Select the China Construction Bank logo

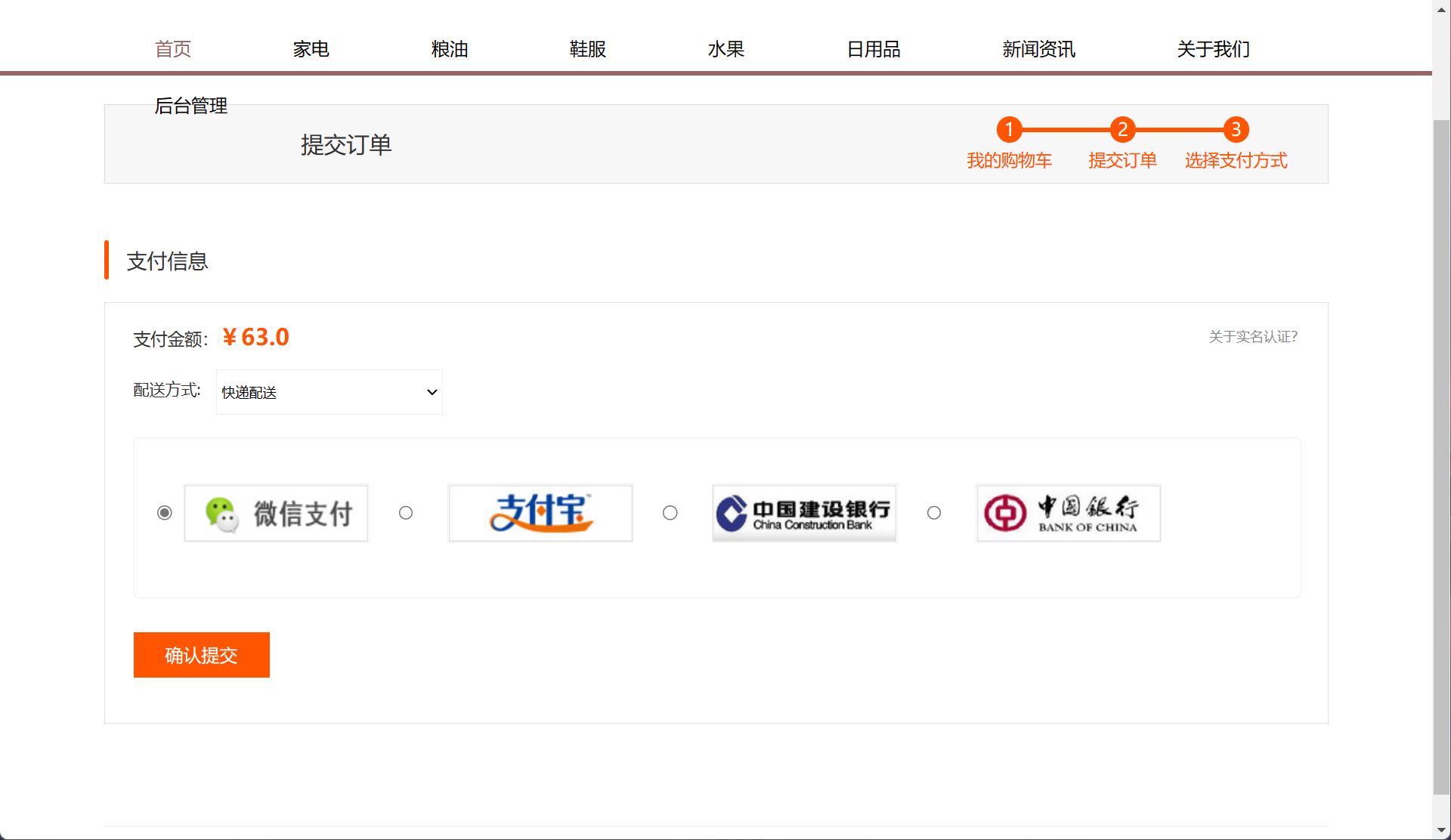[803, 513]
